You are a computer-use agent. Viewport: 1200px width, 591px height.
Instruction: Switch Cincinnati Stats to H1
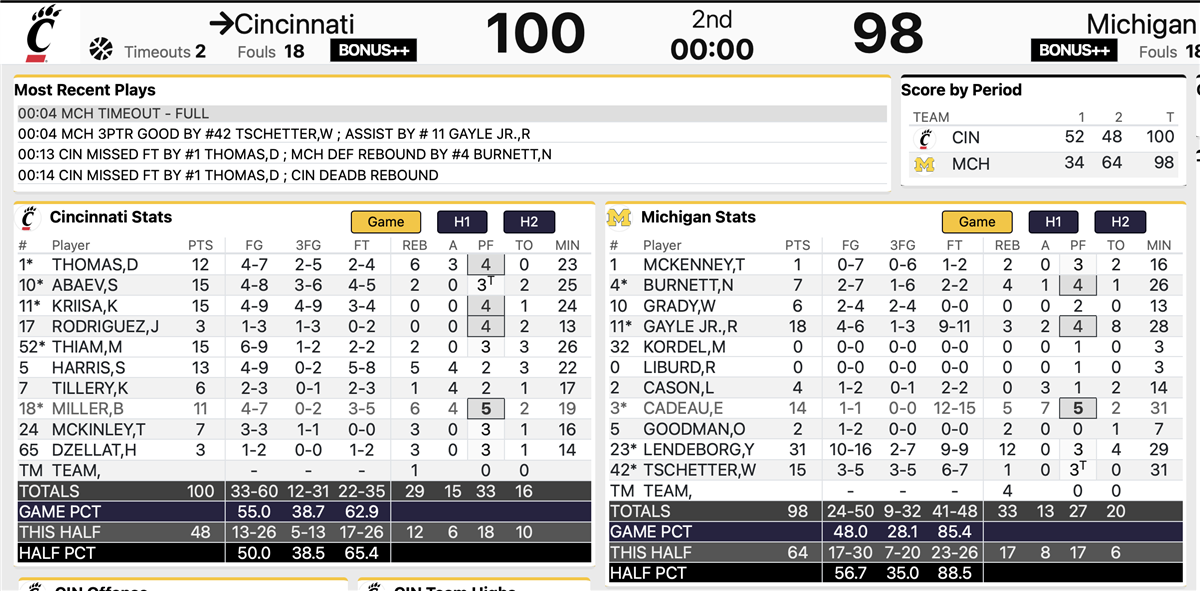[x=462, y=222]
